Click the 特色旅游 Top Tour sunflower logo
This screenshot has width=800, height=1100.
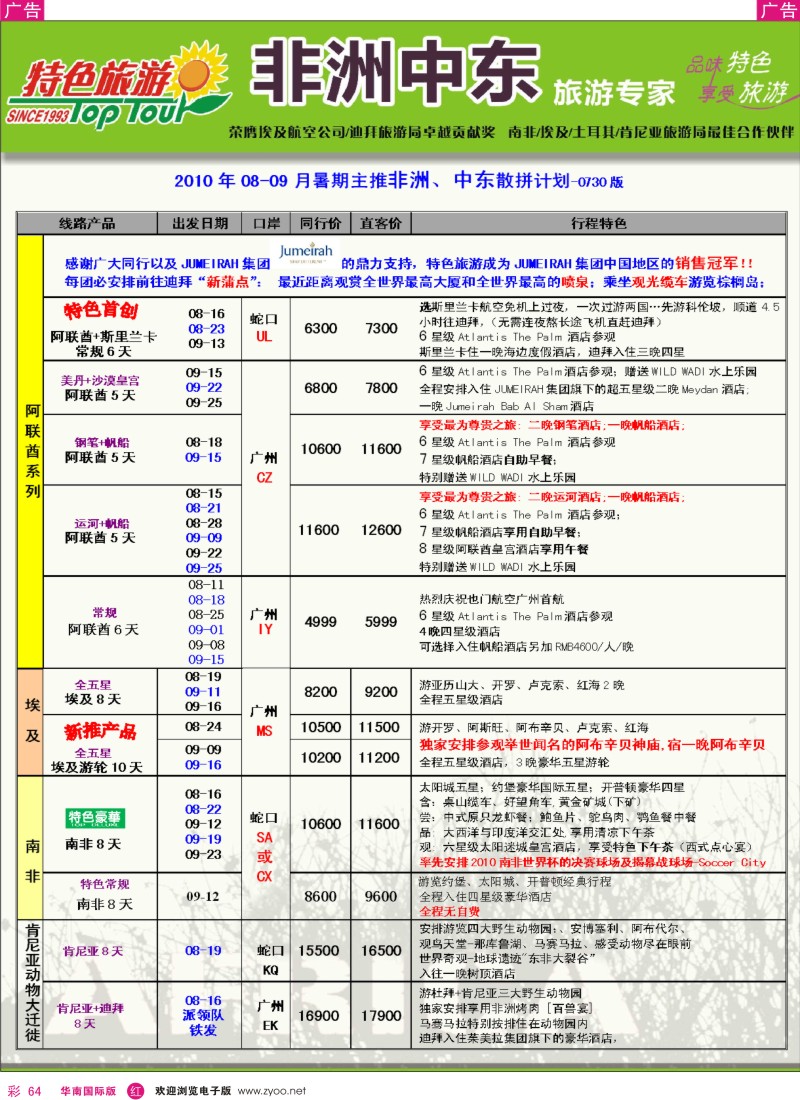pos(118,87)
